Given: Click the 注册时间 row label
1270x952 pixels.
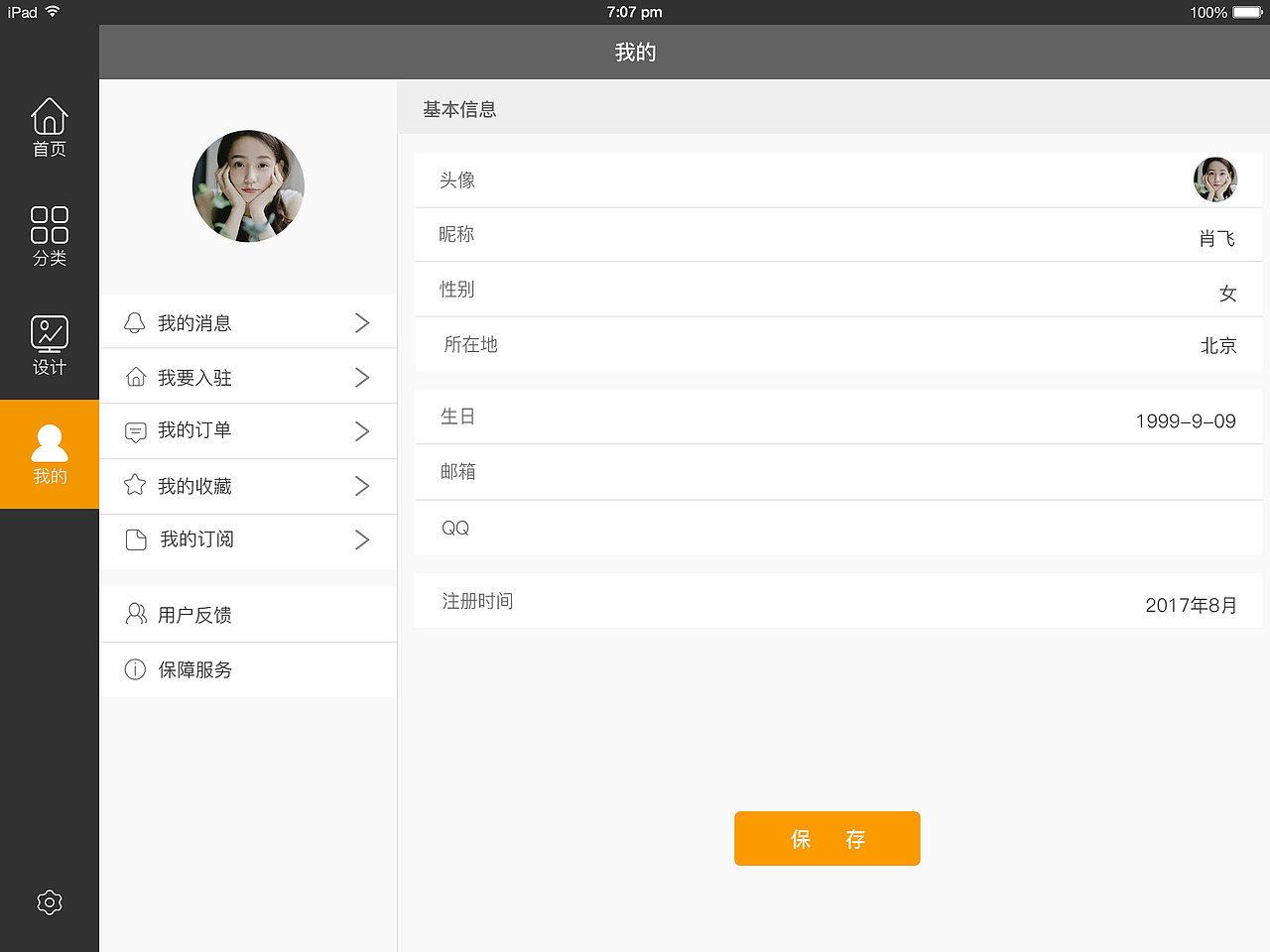Looking at the screenshot, I should click(477, 601).
